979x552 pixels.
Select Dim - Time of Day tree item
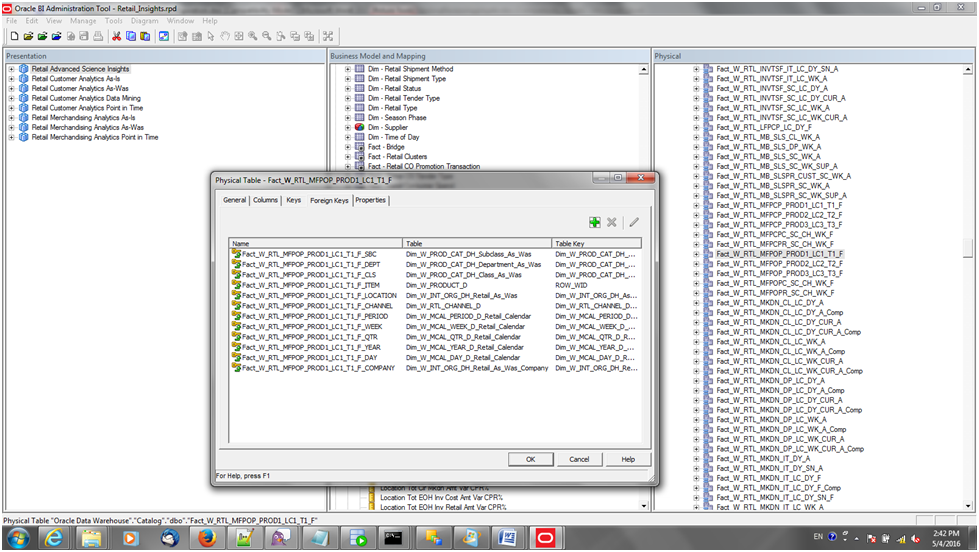click(x=393, y=137)
